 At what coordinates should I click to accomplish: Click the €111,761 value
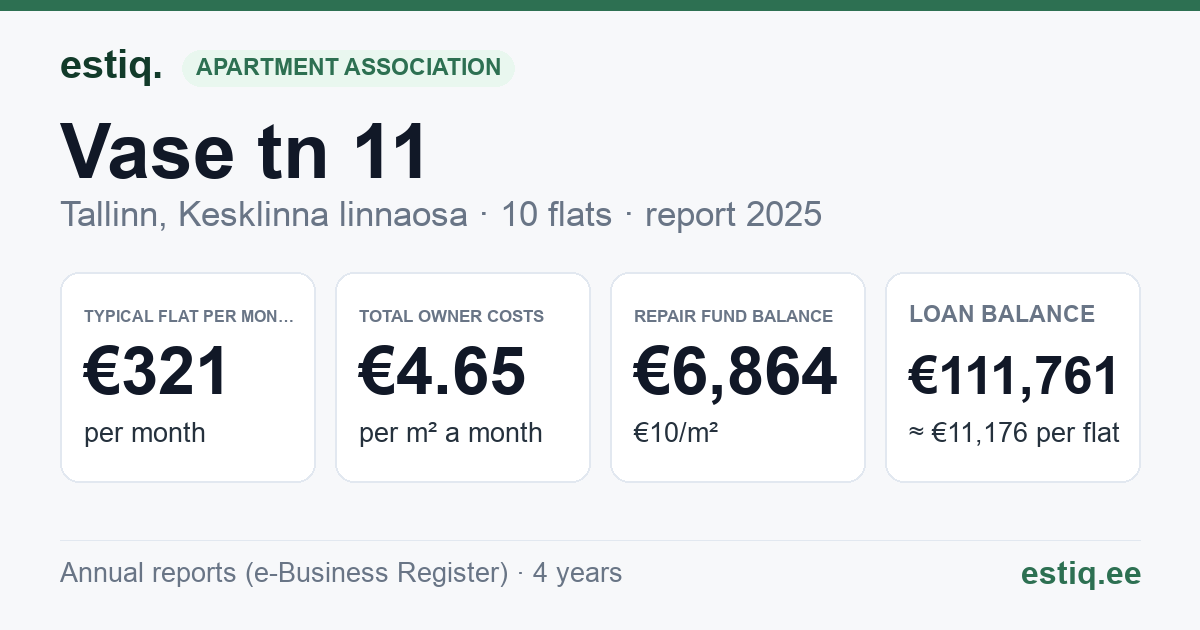click(x=1013, y=376)
